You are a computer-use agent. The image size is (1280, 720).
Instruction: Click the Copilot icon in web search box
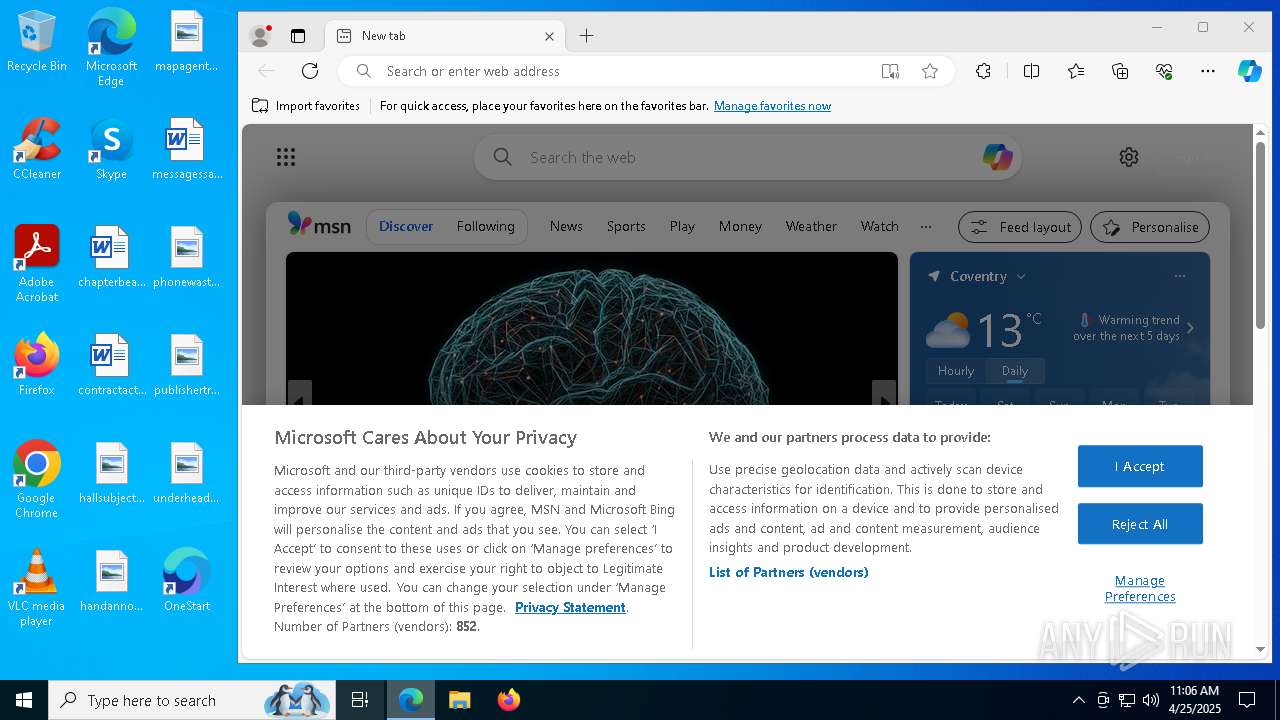click(x=997, y=157)
